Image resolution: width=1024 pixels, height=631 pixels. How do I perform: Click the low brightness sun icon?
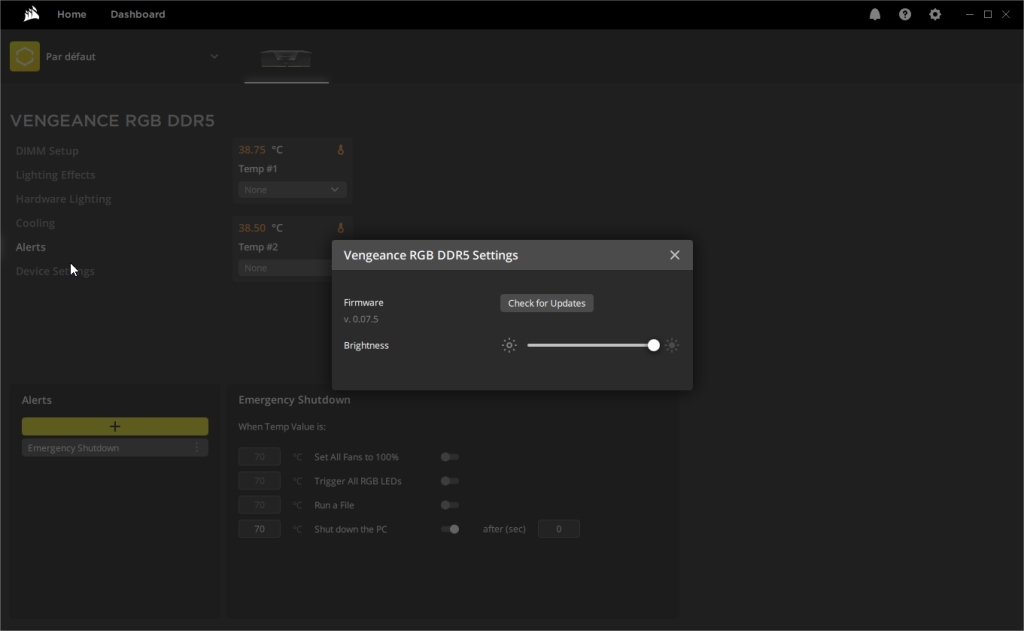point(509,346)
